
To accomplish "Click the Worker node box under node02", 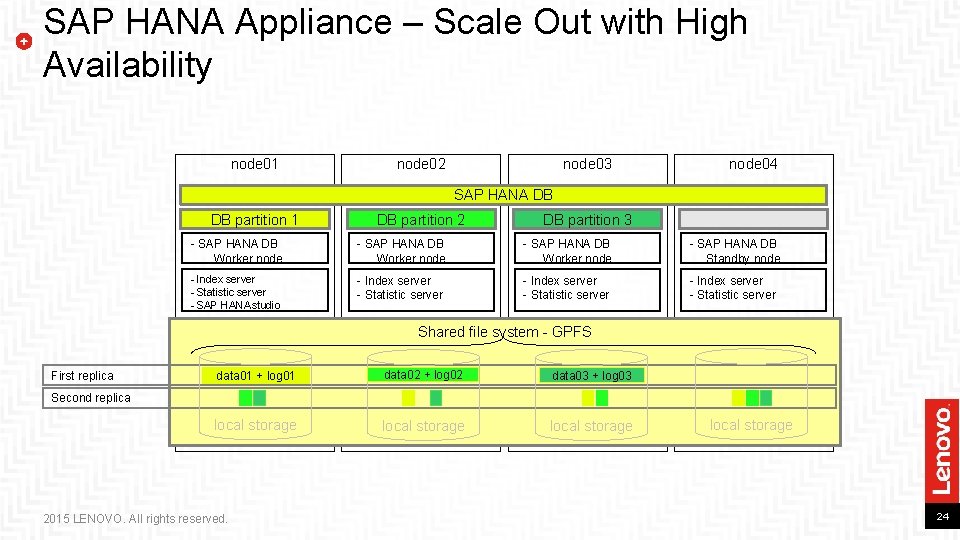I will (x=421, y=248).
